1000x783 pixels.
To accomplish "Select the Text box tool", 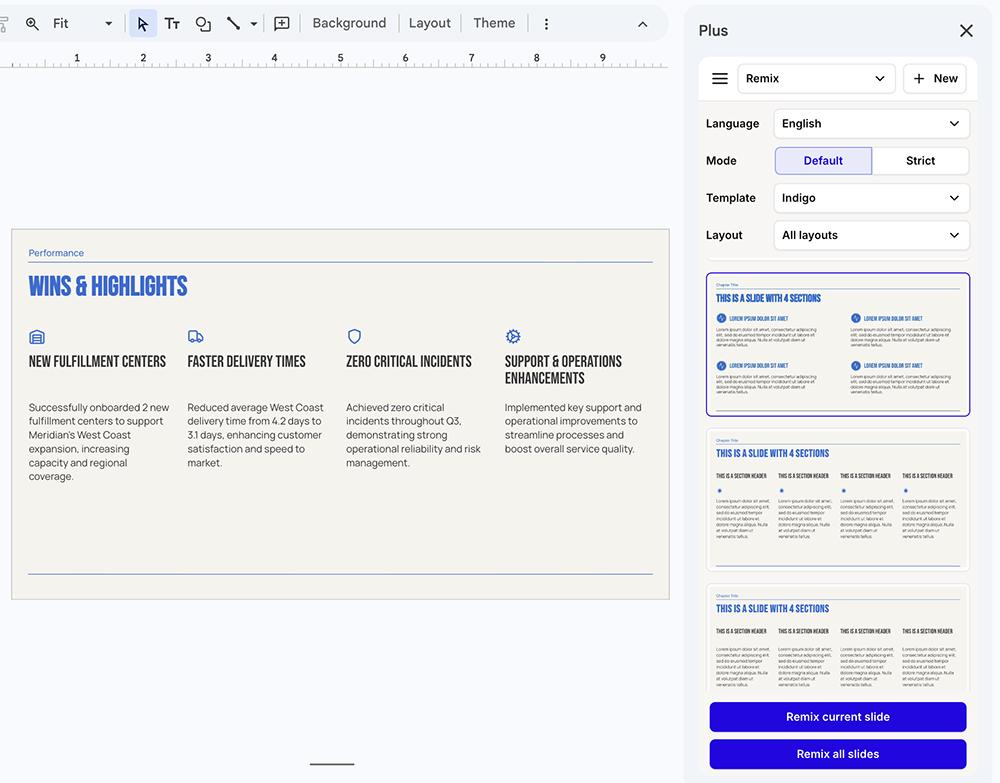I will (x=172, y=24).
